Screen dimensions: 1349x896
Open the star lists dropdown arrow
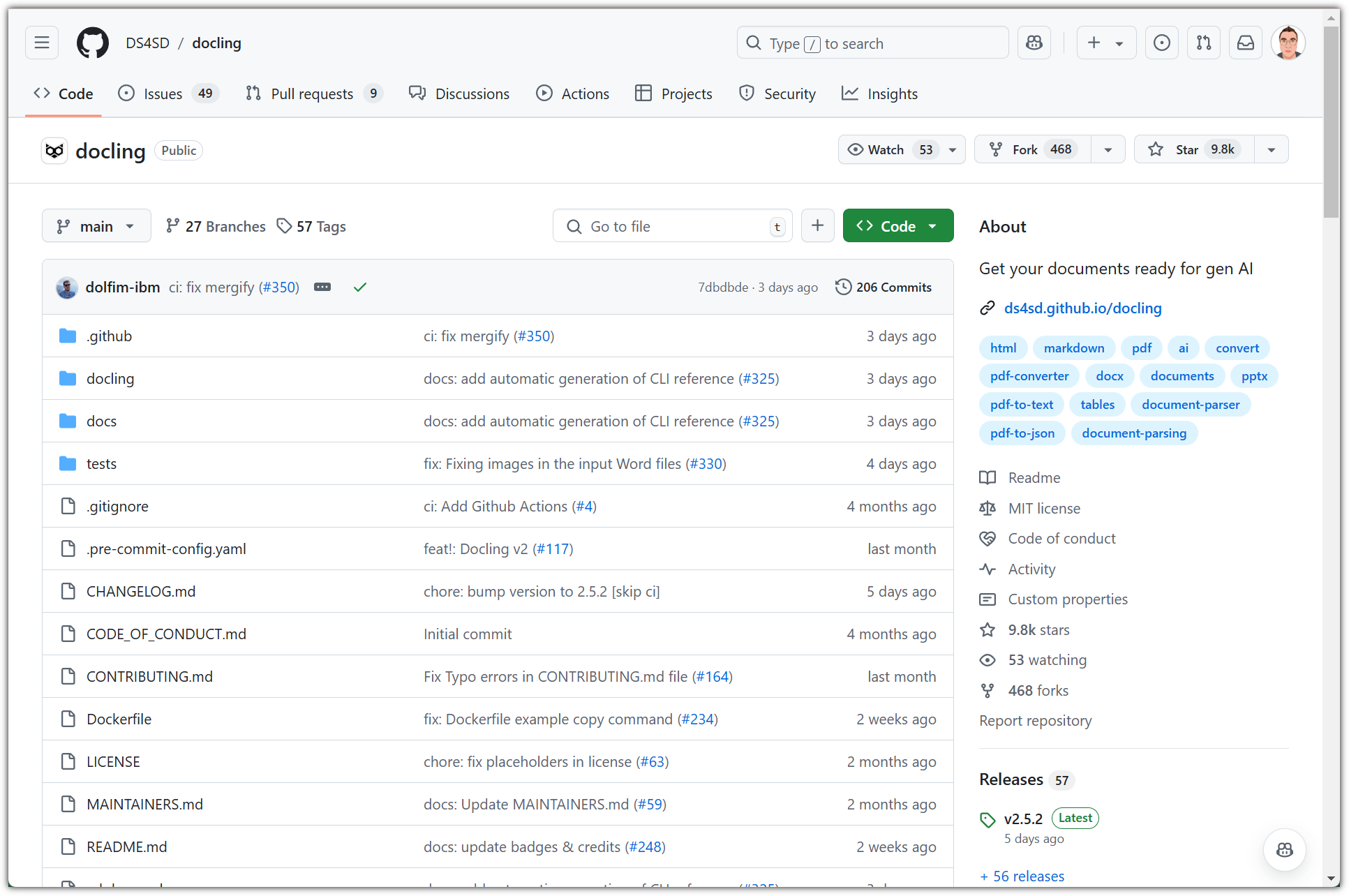[1271, 149]
